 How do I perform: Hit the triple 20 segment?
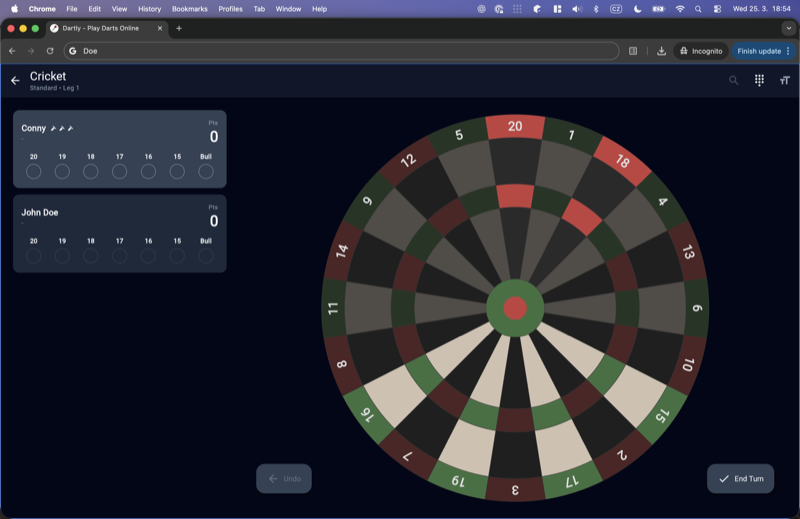click(515, 196)
